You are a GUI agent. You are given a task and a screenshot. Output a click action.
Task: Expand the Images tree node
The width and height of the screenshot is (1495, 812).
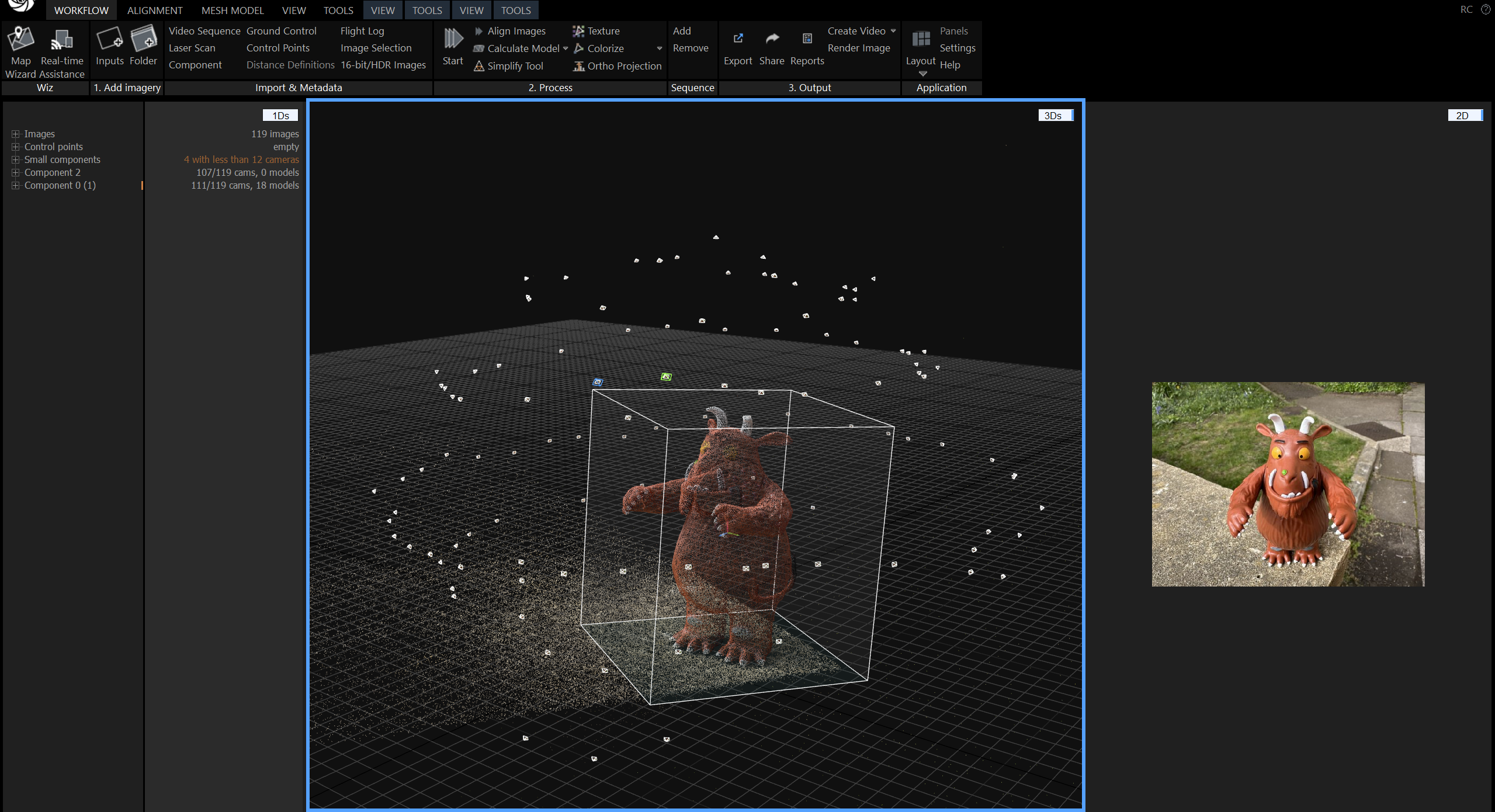16,134
